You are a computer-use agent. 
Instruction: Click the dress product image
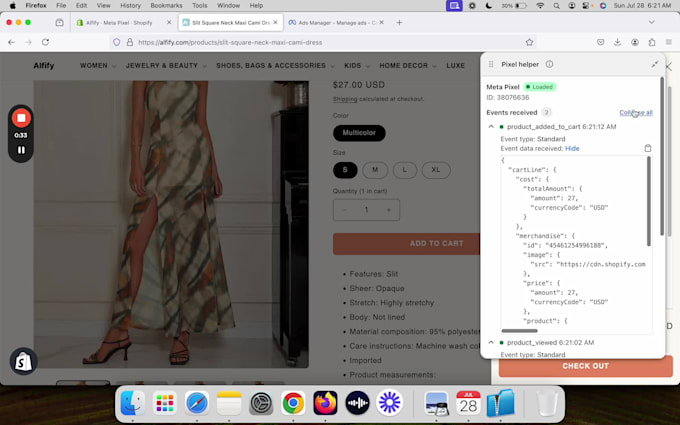(171, 224)
